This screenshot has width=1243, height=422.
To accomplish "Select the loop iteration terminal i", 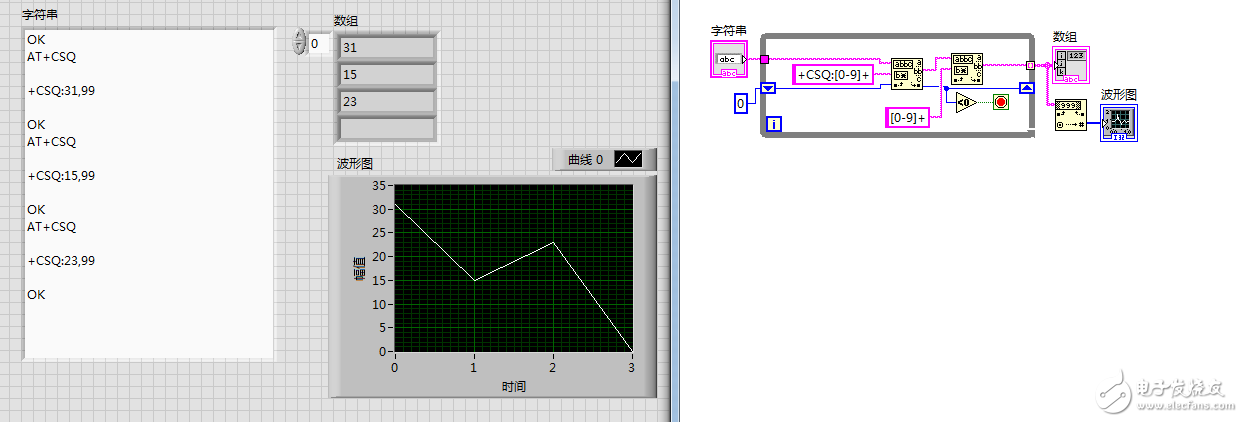I will tap(773, 125).
